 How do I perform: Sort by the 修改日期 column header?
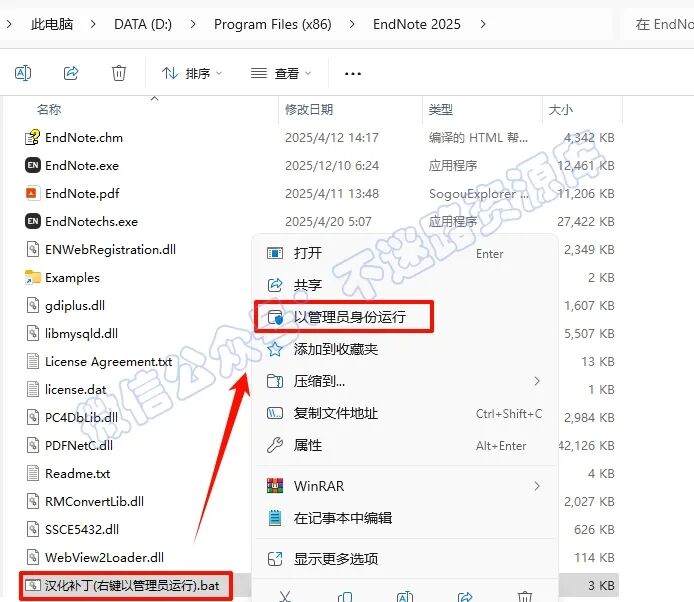[x=308, y=109]
